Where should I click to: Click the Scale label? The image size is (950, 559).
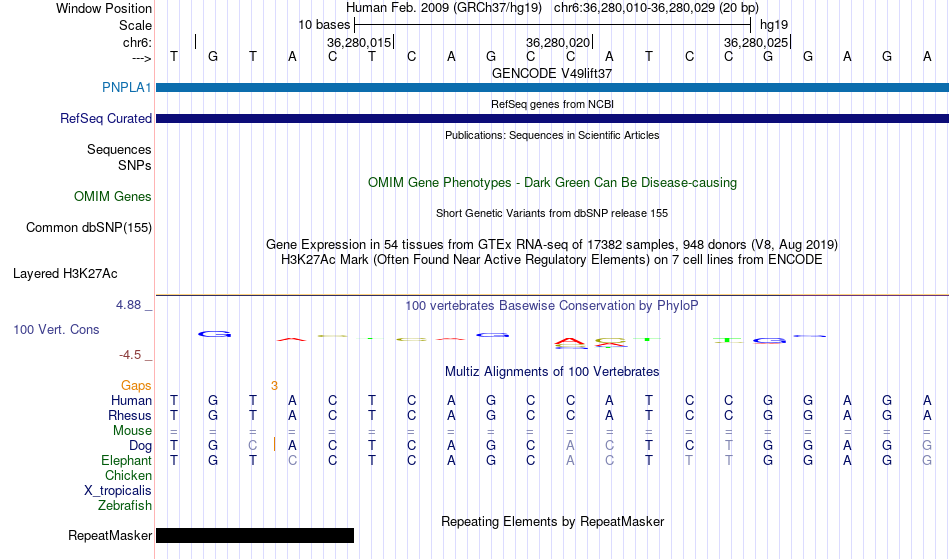click(135, 25)
